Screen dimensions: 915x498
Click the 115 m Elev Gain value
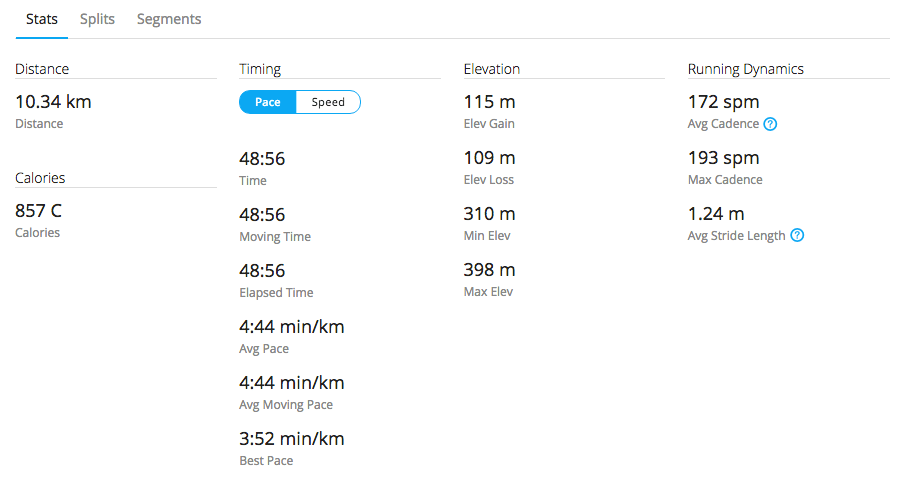pos(490,102)
